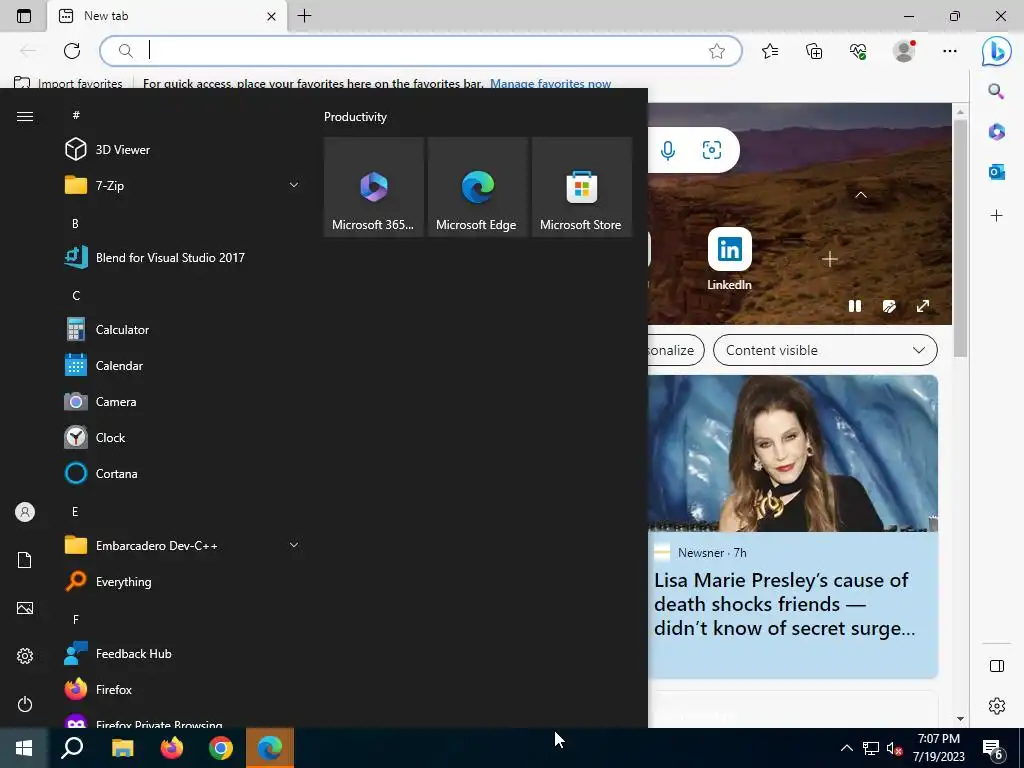
Task: Collapse the quick links chevron
Action: pyautogui.click(x=861, y=195)
